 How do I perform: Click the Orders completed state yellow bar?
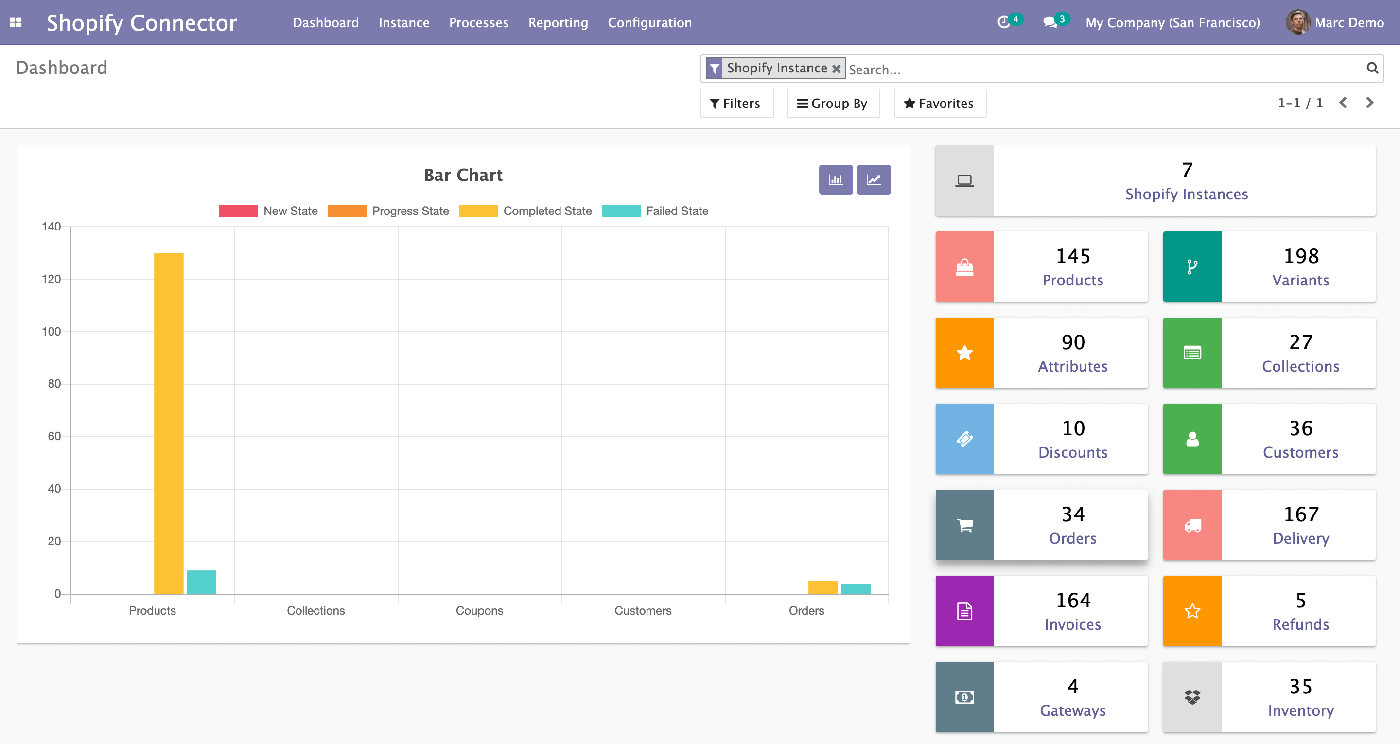pyautogui.click(x=823, y=587)
